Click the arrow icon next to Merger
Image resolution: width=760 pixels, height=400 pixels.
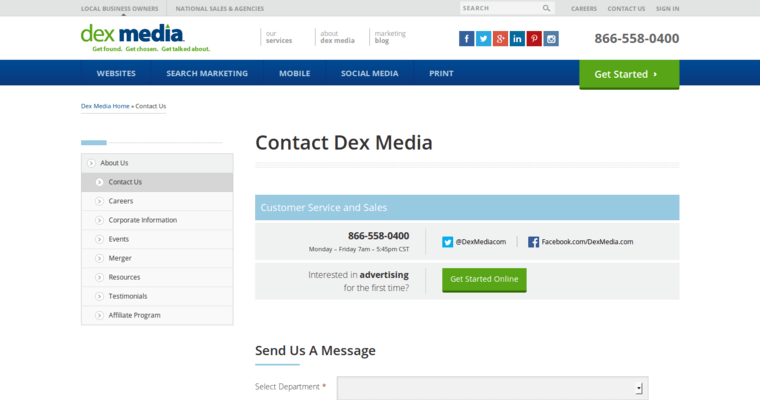click(x=99, y=258)
